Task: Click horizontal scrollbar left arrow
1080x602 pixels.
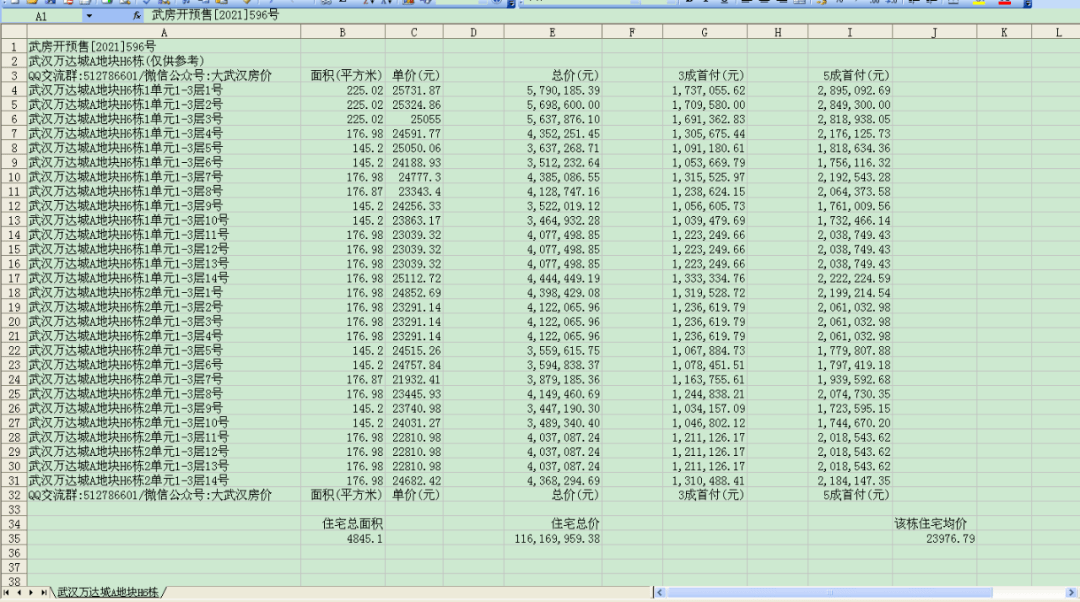Action: 660,592
